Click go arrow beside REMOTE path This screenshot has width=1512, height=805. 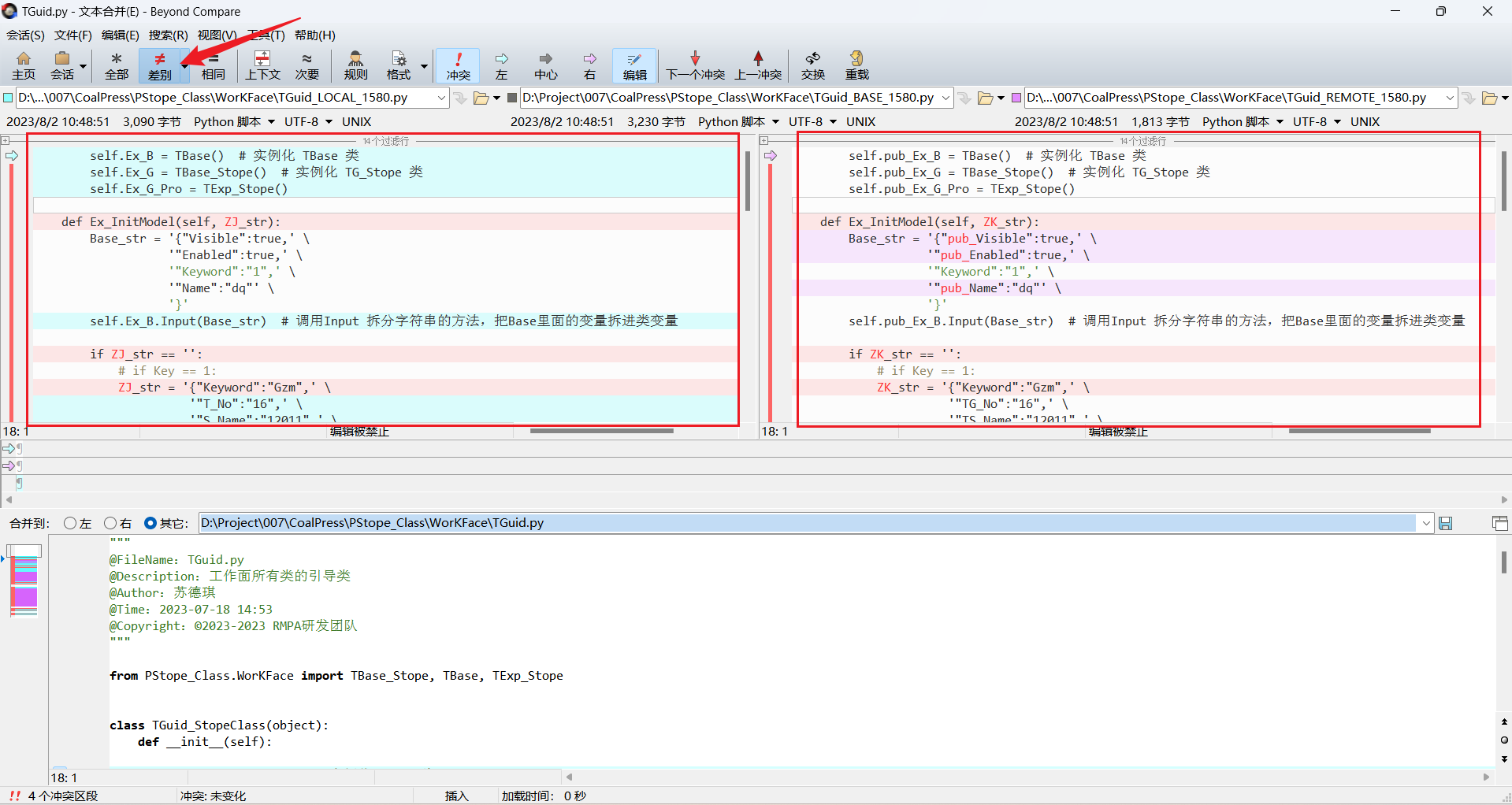click(x=1469, y=98)
